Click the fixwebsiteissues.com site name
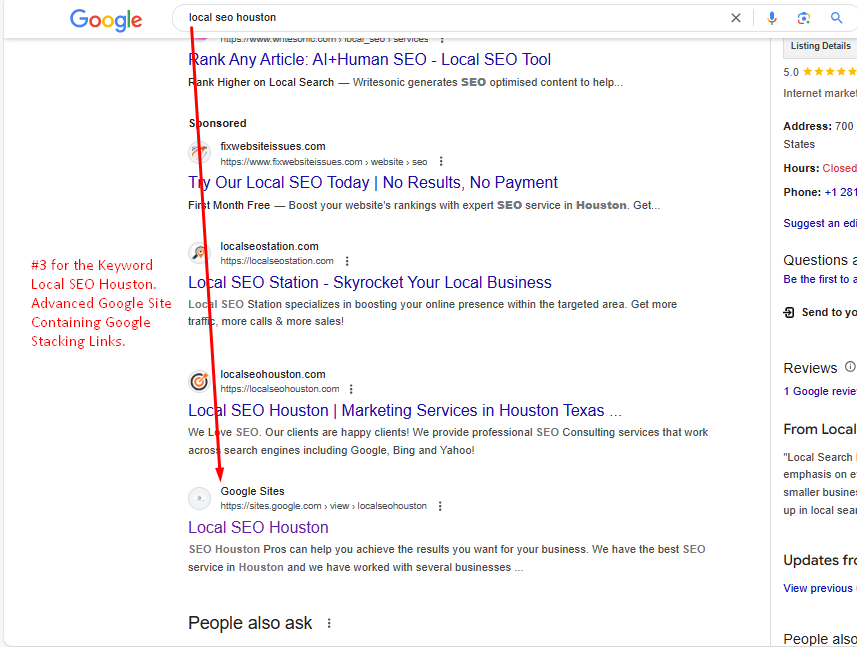This screenshot has width=857, height=647. pos(273,146)
